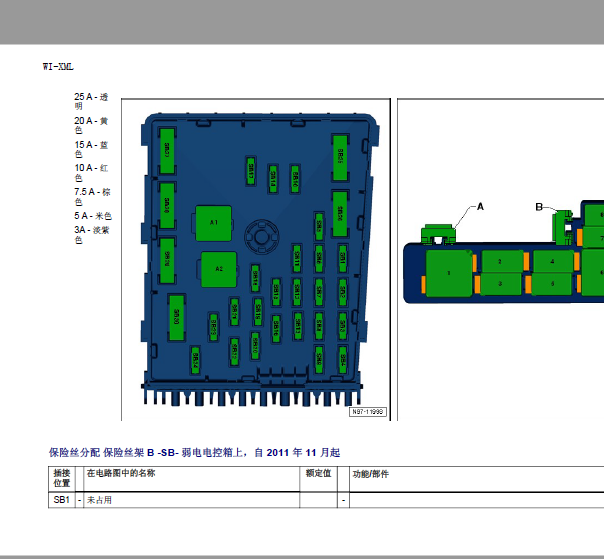Click fuse SB4 in the diagram
The height and width of the screenshot is (559, 604).
point(342,359)
